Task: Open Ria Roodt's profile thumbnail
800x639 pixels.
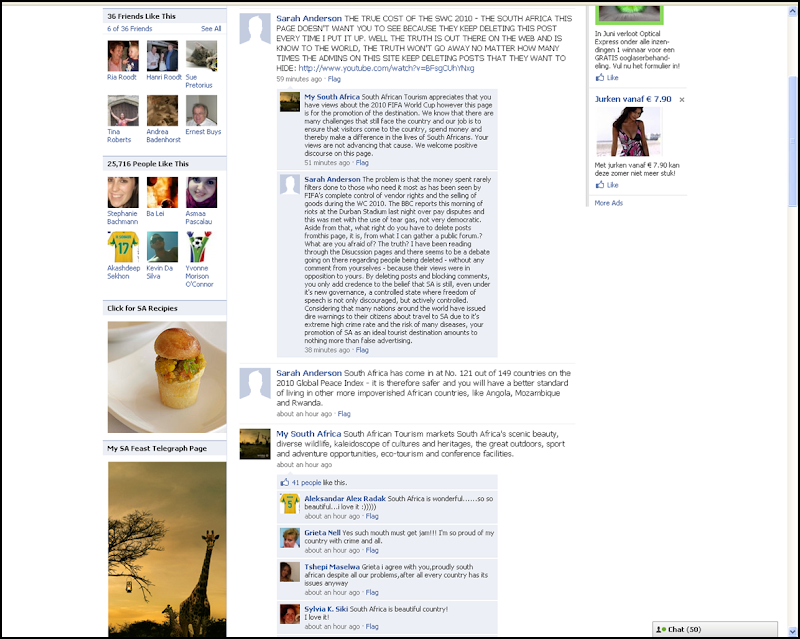Action: click(123, 56)
